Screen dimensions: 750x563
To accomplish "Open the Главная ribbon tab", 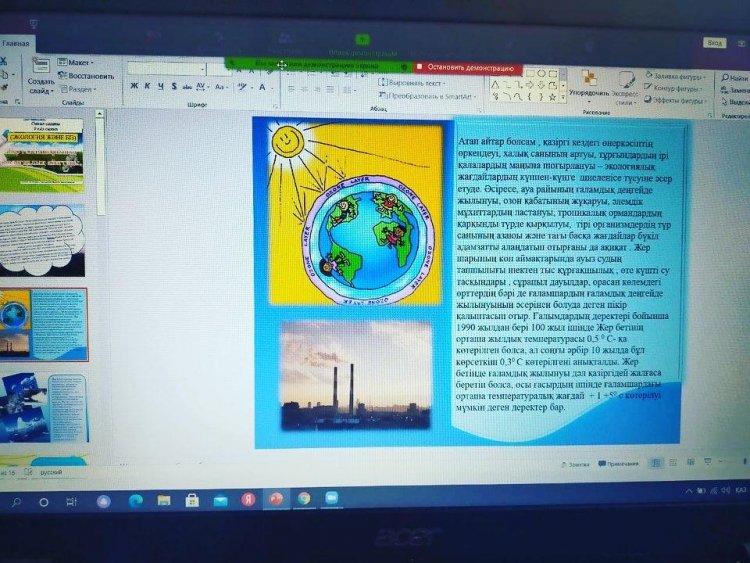I will [x=17, y=45].
